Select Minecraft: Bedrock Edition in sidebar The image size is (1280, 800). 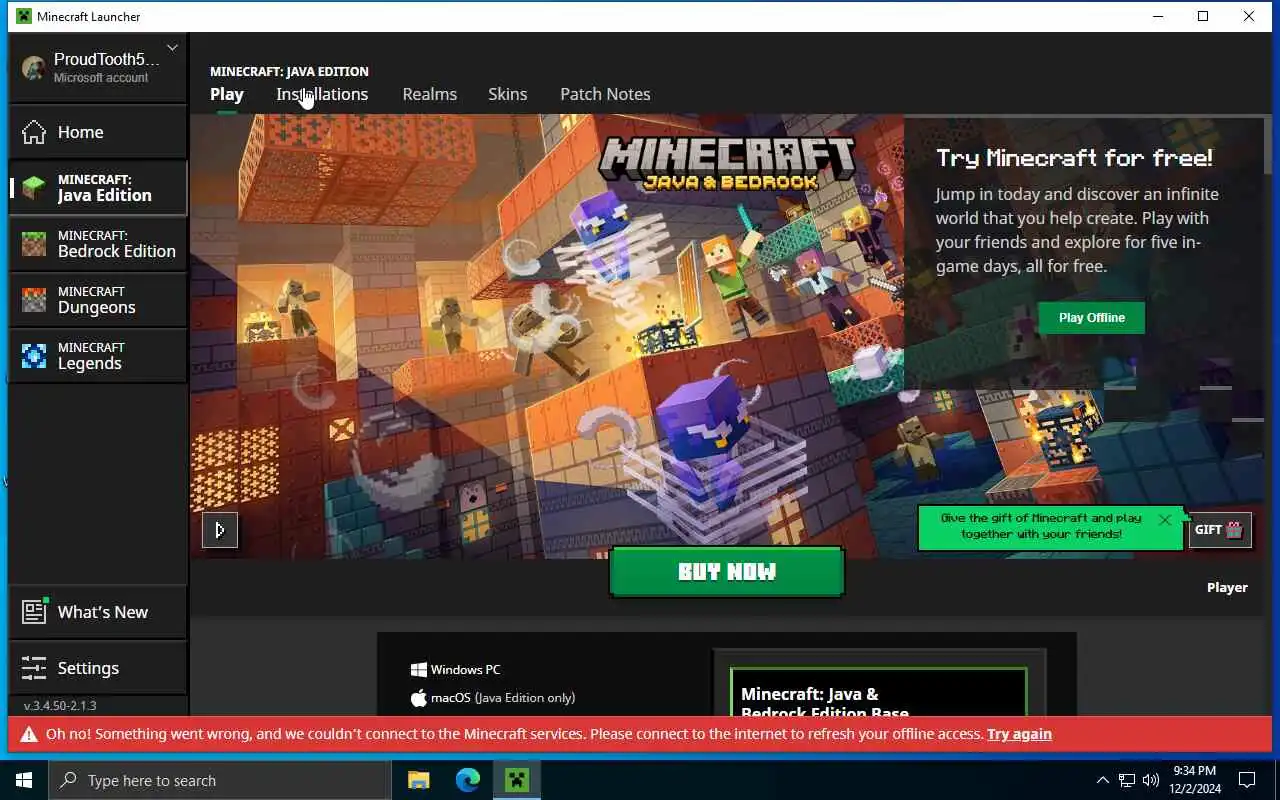98,244
